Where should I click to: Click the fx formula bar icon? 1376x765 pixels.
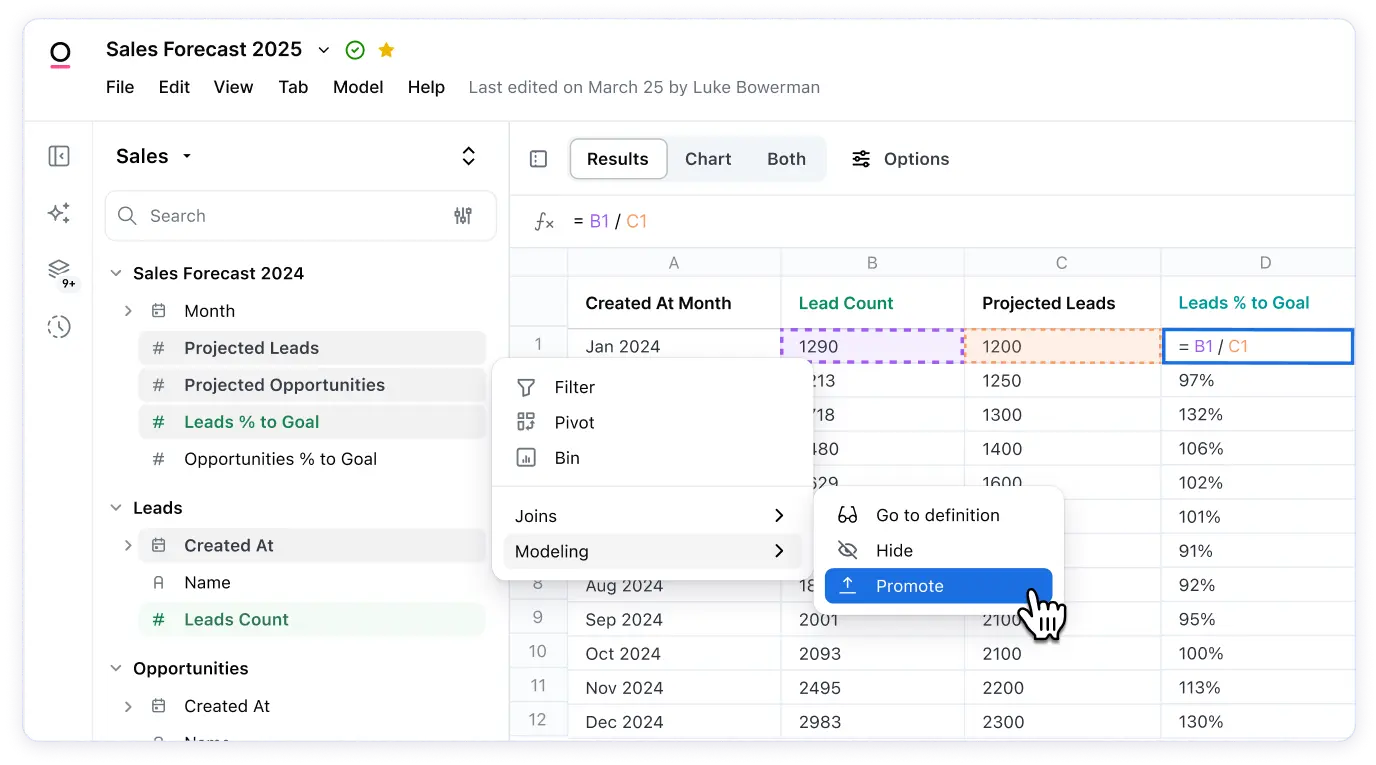[544, 221]
